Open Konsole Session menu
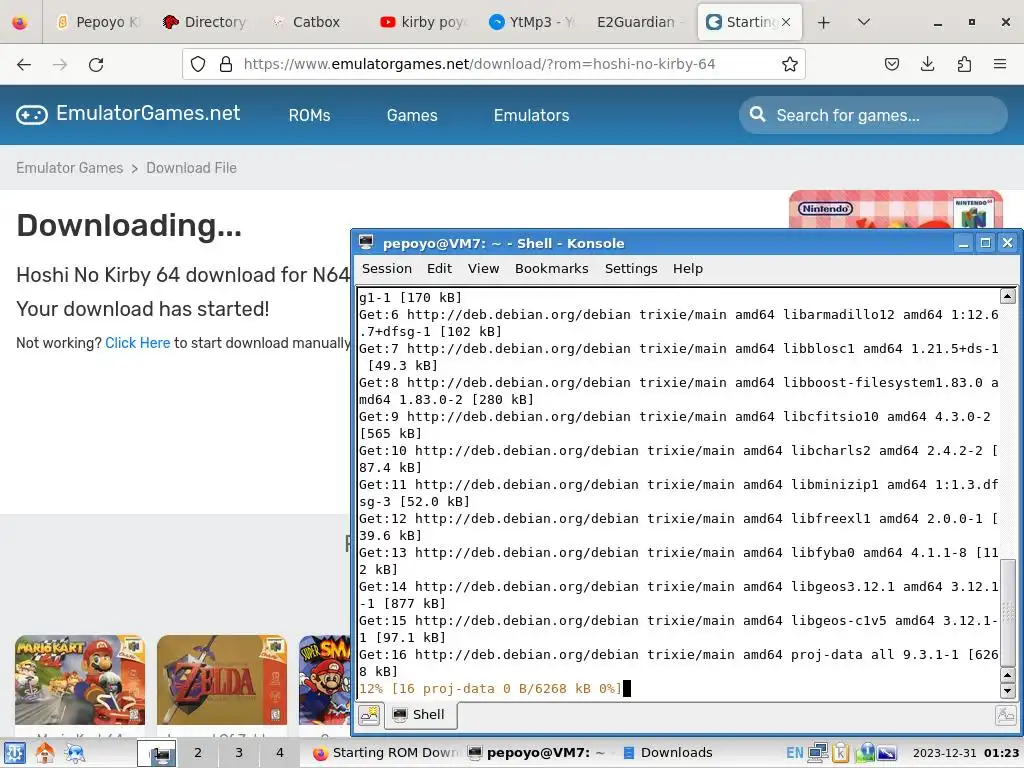The height and width of the screenshot is (768, 1024). point(387,268)
